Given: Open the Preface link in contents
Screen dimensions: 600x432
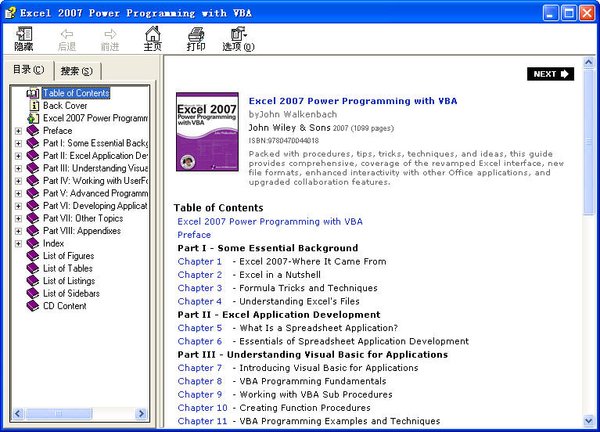Looking at the screenshot, I should point(194,235).
